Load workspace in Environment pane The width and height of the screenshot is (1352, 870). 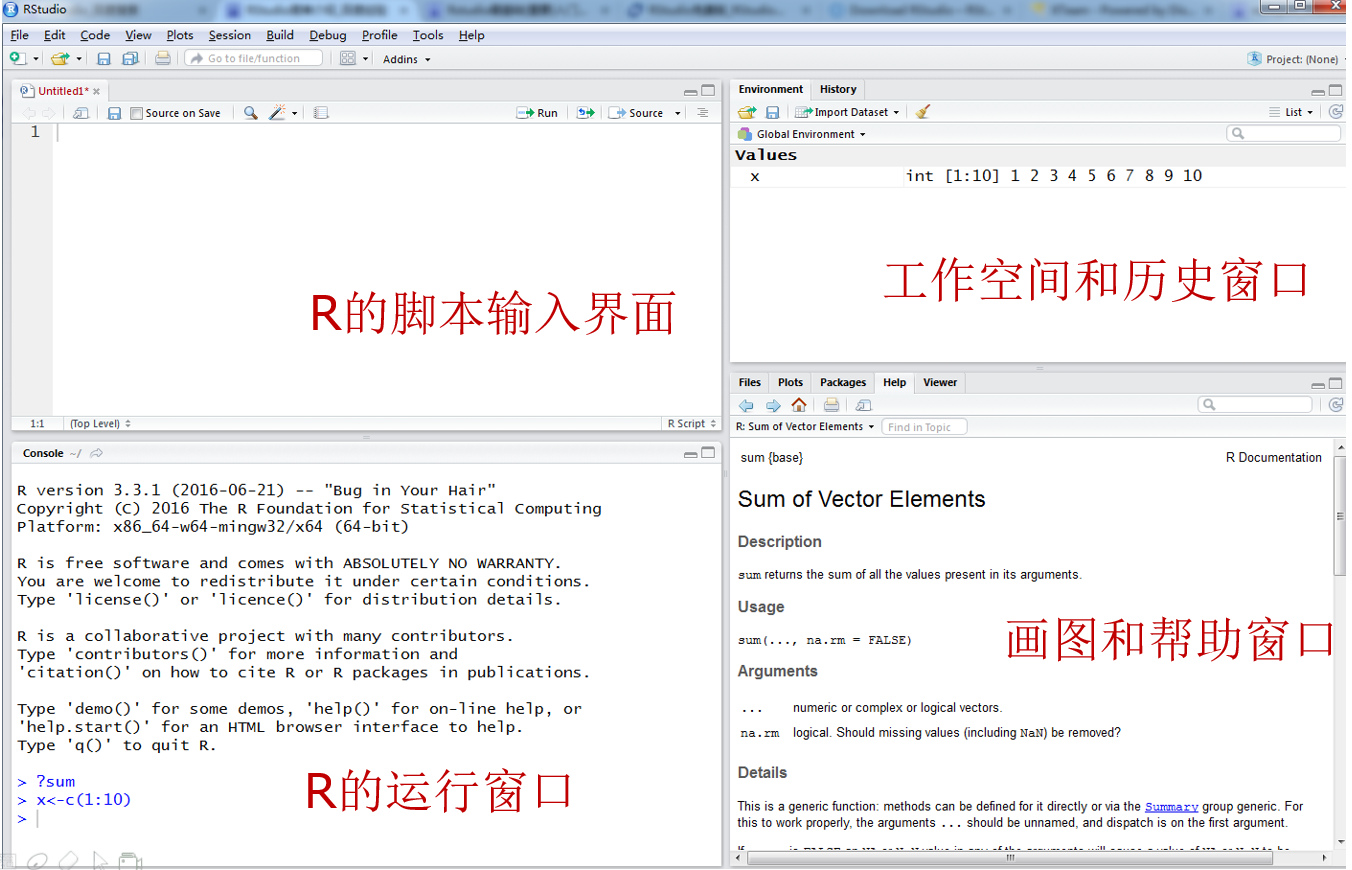pos(747,112)
